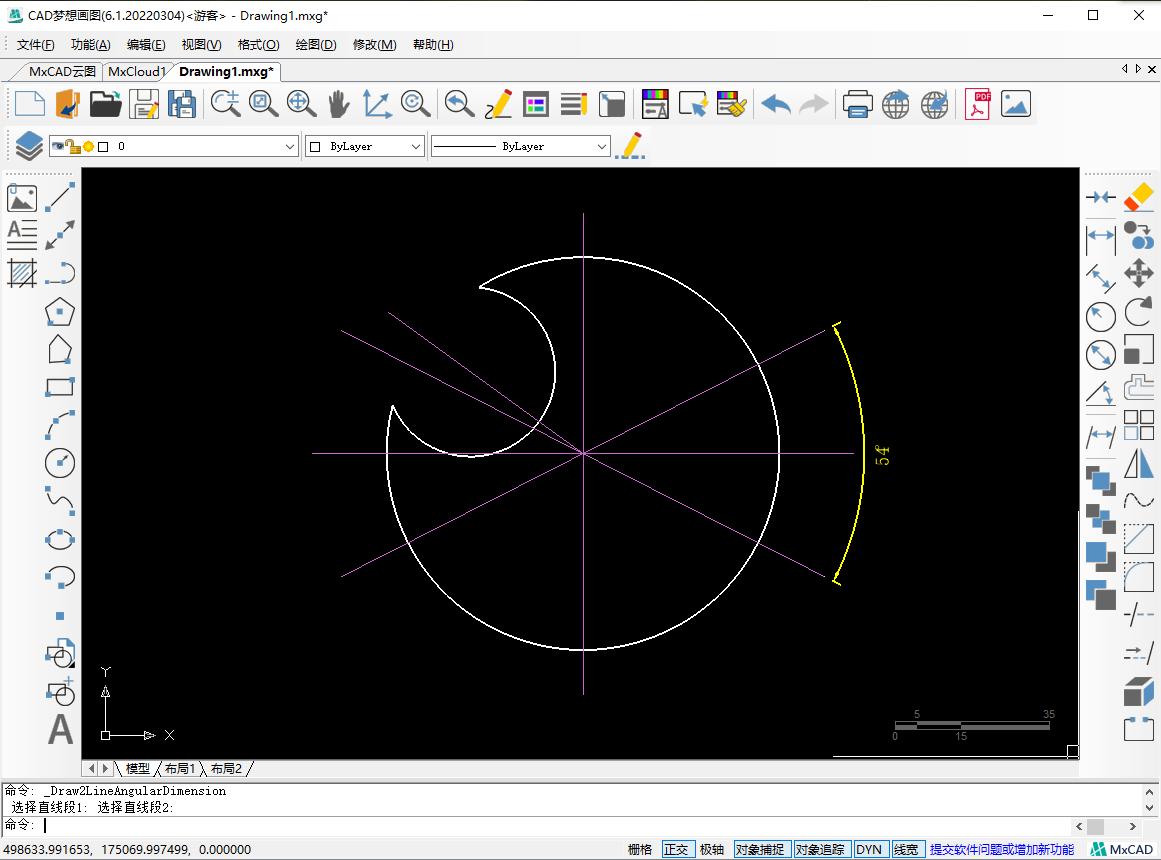Toggle DYN dynamic input mode
The image size is (1161, 860).
[x=870, y=848]
